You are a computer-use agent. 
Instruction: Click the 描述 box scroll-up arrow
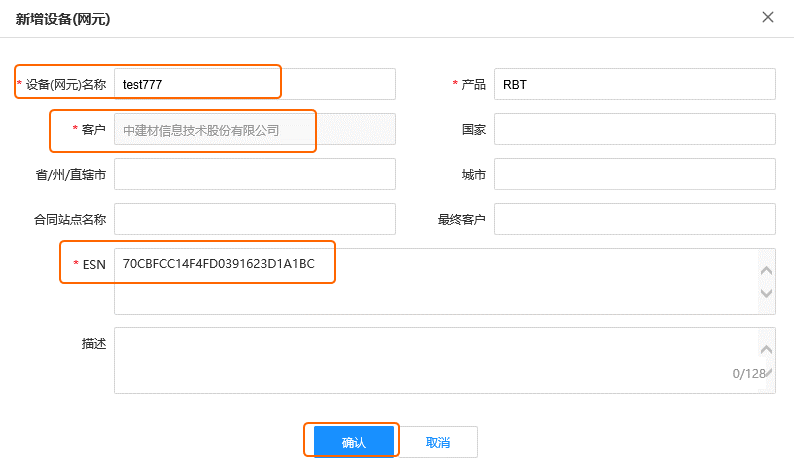click(x=766, y=349)
